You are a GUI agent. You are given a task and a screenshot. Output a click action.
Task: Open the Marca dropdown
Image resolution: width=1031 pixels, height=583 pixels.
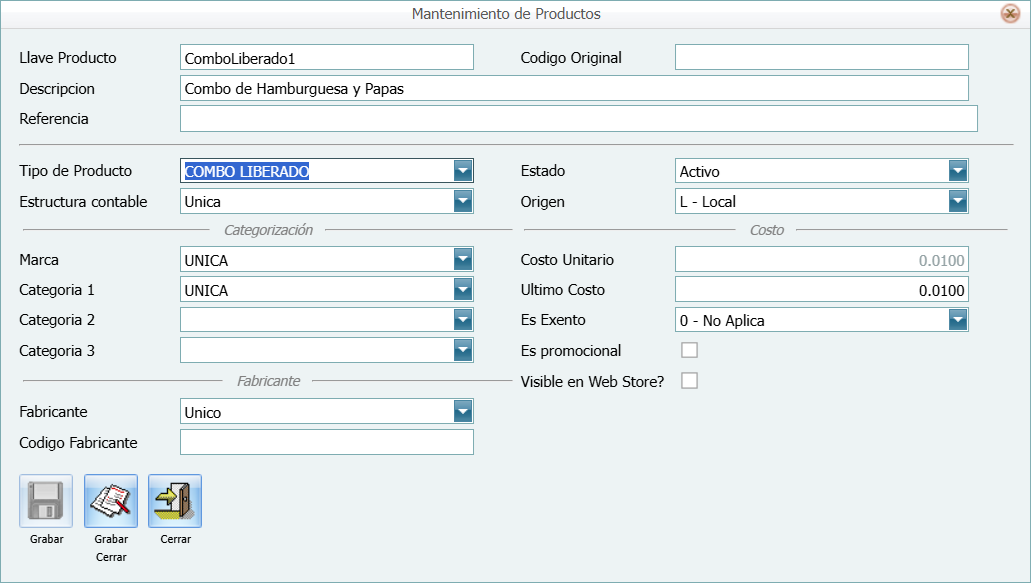[462, 260]
